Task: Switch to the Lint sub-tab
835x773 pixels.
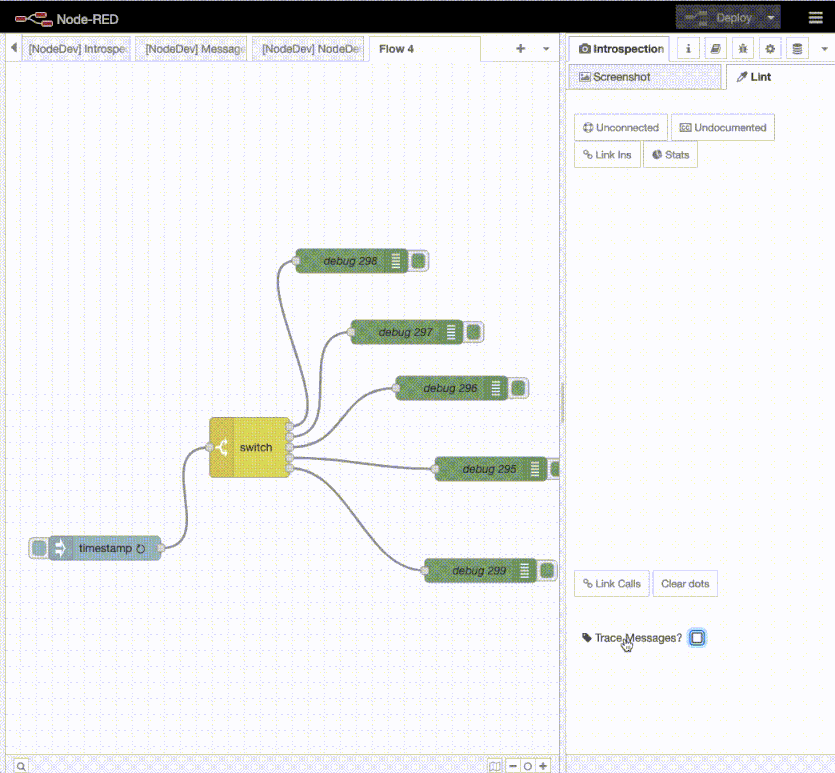Action: [780, 77]
